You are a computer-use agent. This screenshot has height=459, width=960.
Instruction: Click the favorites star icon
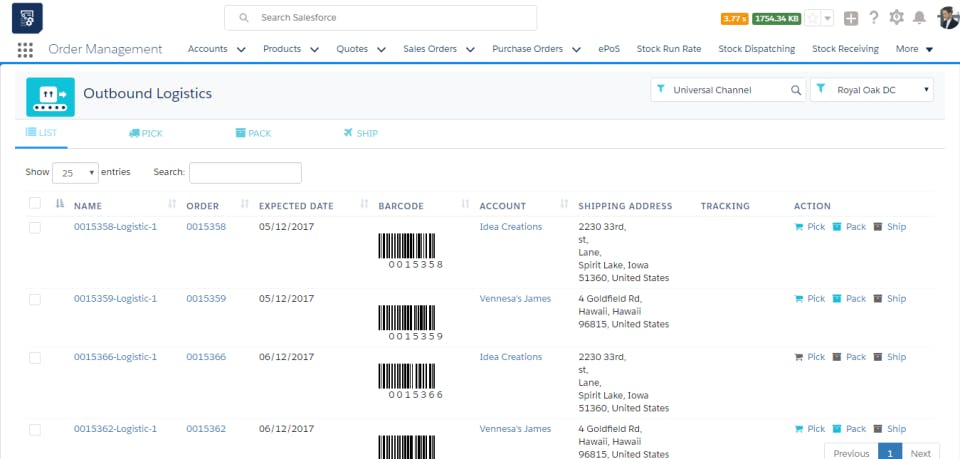(x=812, y=18)
